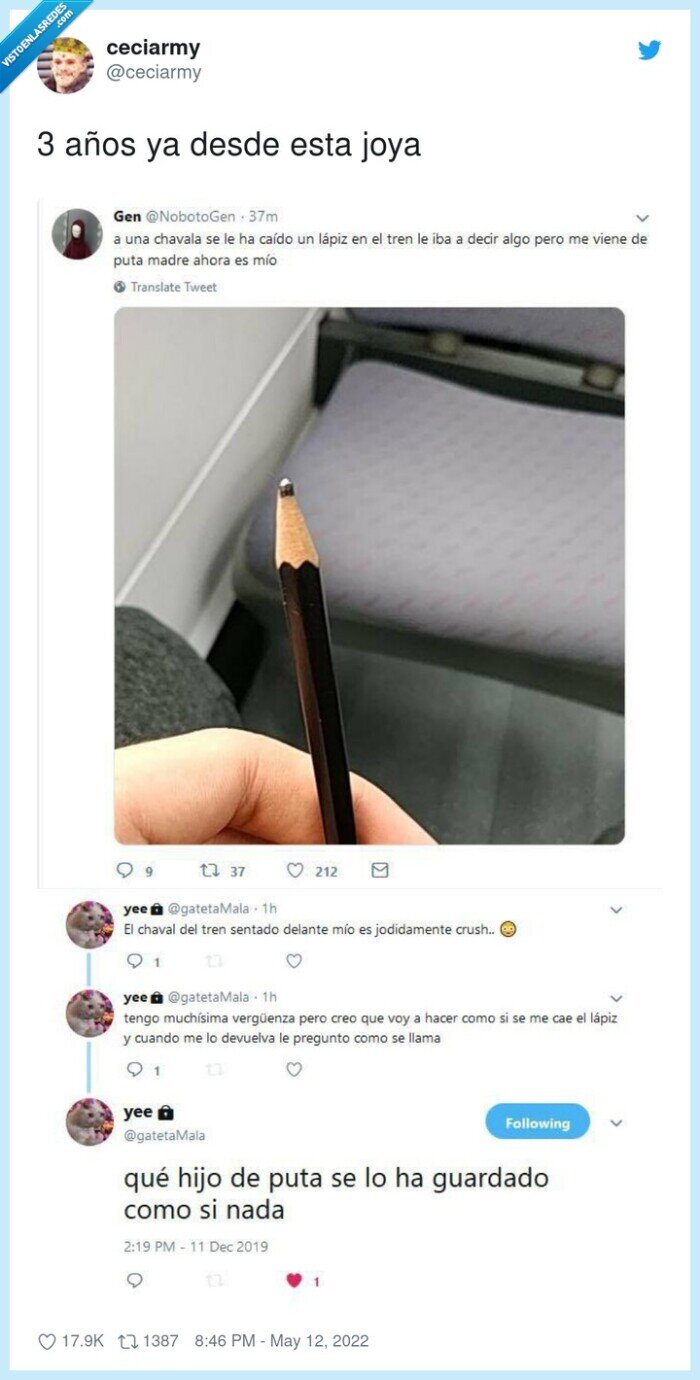Viewport: 700px width, 1380px height.
Task: Click the envelope share icon
Action: tap(380, 871)
